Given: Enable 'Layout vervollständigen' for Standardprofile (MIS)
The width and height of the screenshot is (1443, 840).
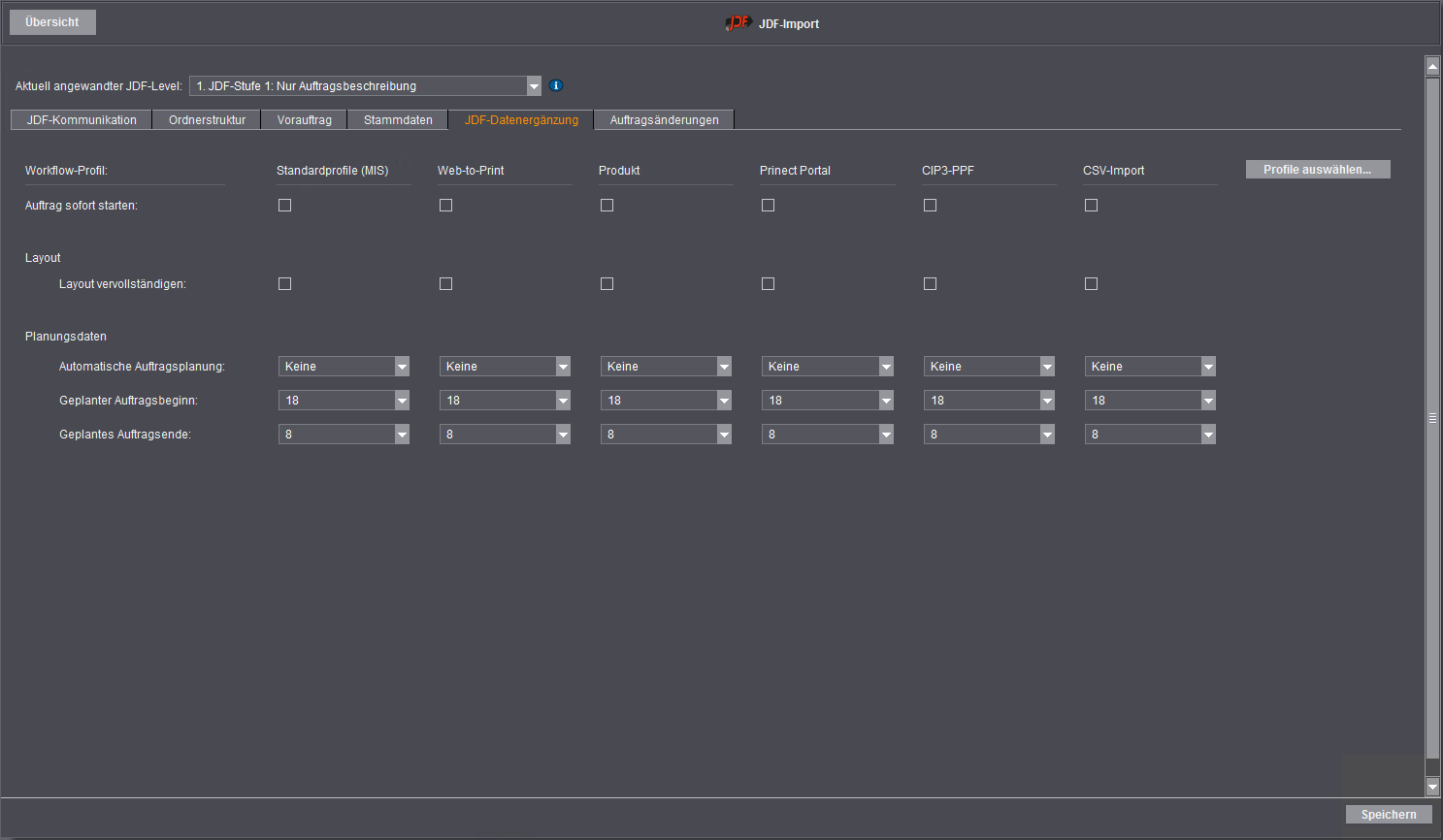Looking at the screenshot, I should click(284, 283).
